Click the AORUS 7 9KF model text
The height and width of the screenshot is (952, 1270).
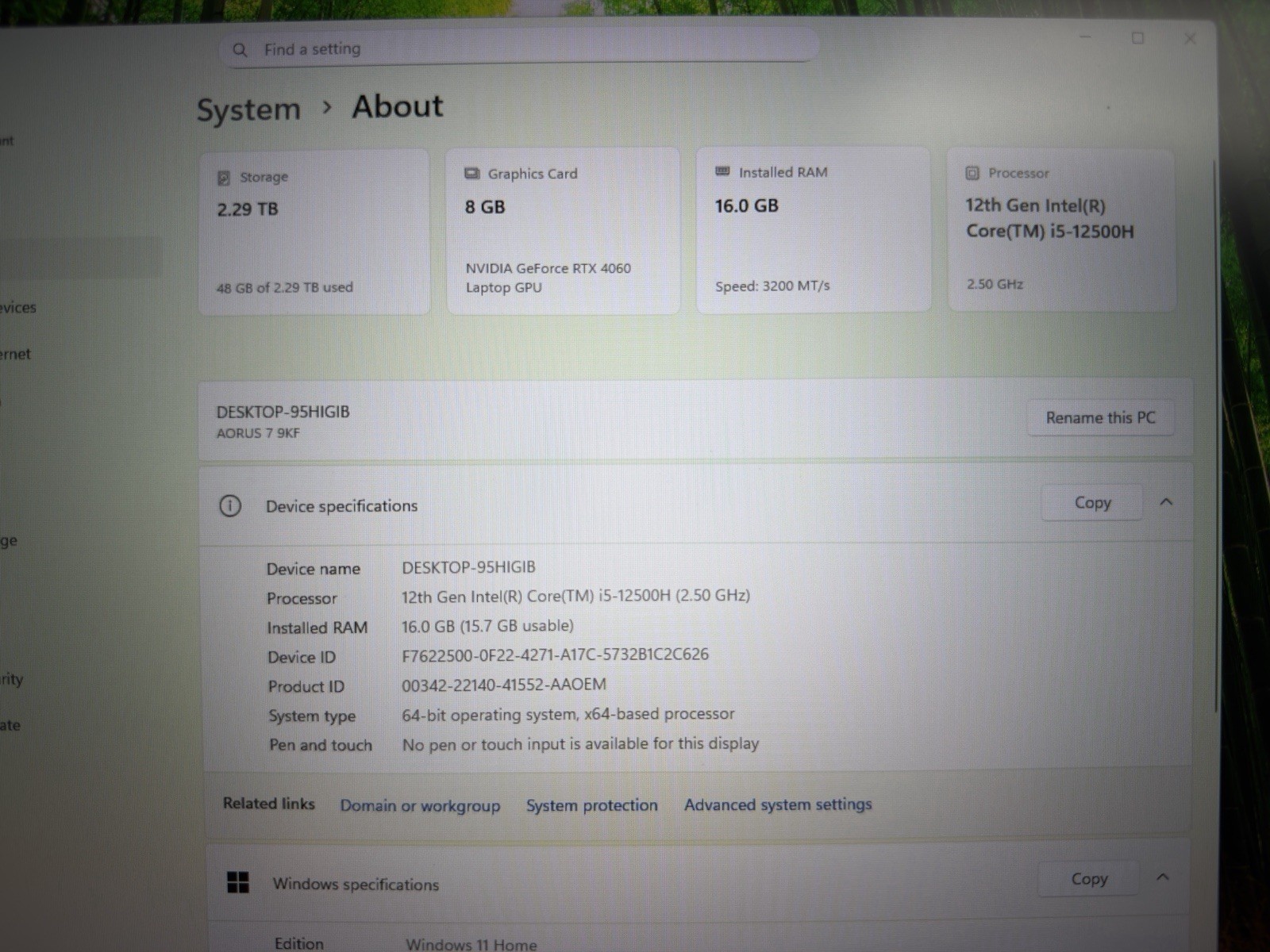(x=258, y=433)
